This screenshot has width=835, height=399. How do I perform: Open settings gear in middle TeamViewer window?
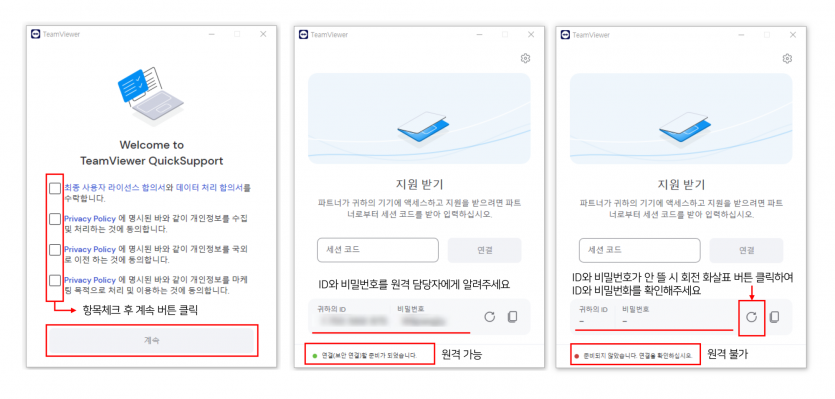pyautogui.click(x=525, y=58)
